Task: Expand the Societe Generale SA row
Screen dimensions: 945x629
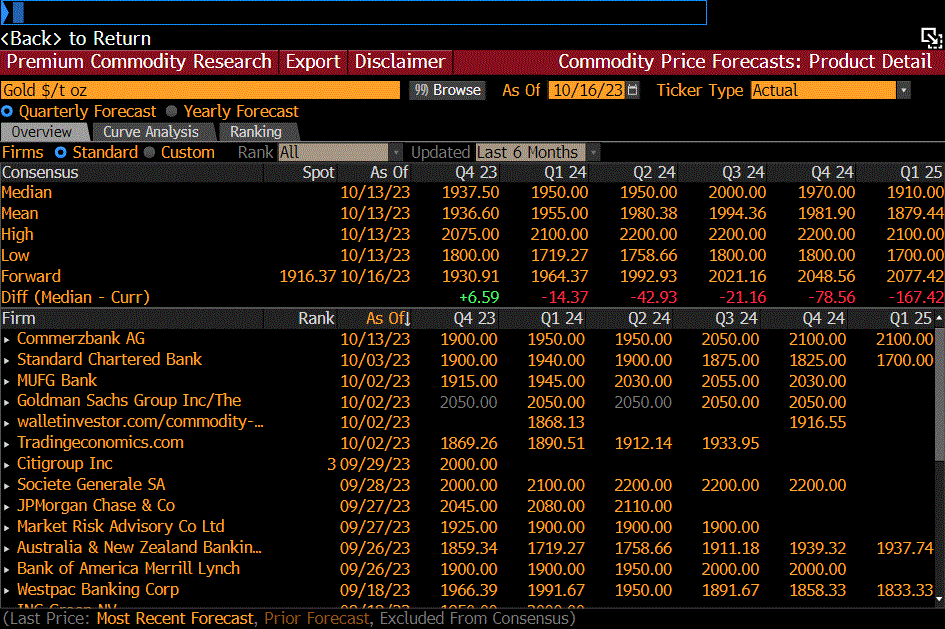Action: coord(7,486)
